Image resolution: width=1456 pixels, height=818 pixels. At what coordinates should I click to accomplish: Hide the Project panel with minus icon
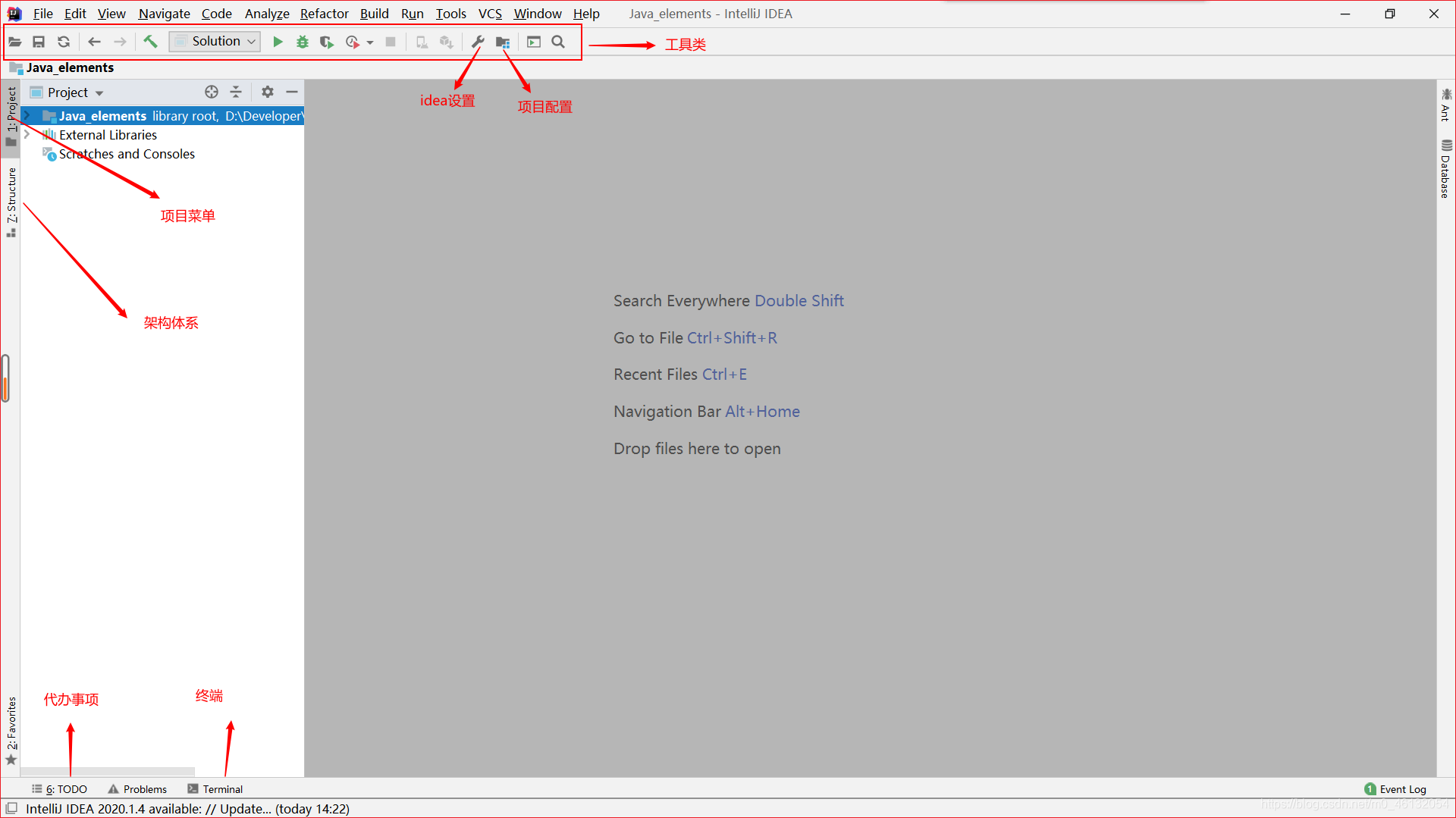pyautogui.click(x=292, y=92)
